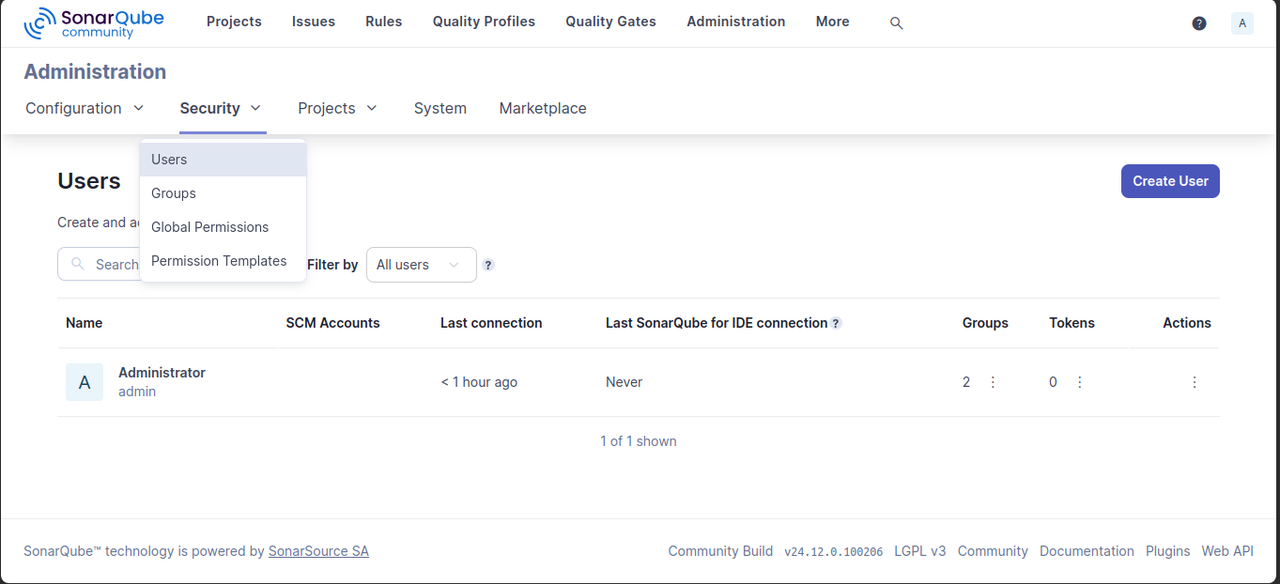This screenshot has width=1280, height=584.
Task: Click the search magnifier in top navigation
Action: [896, 23]
